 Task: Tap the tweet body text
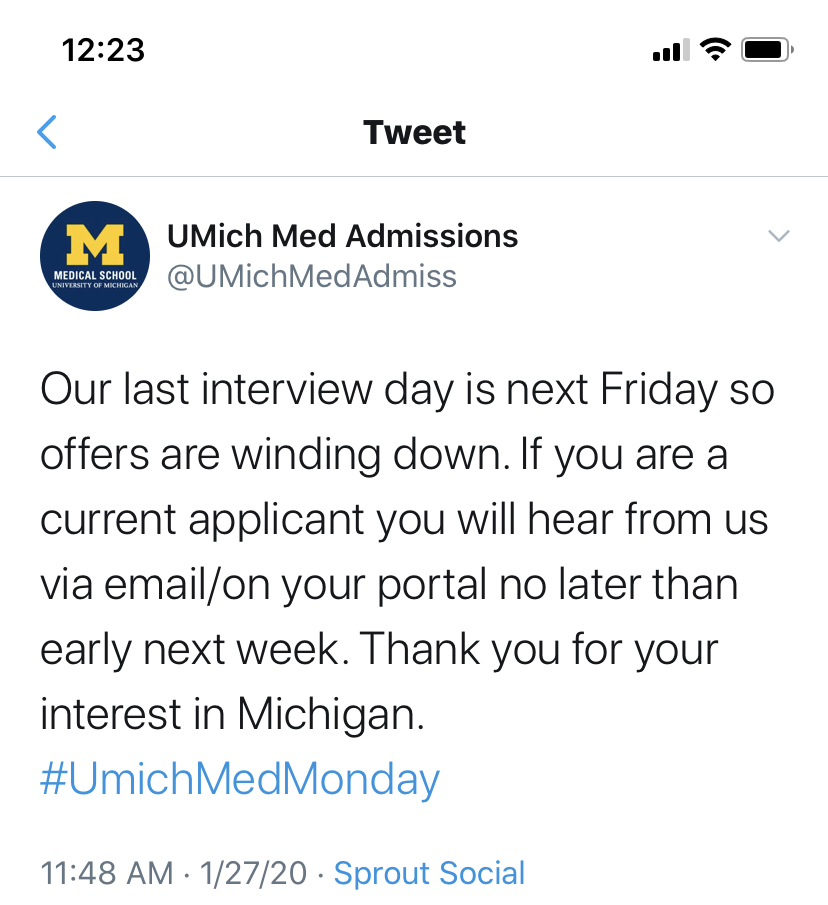[407, 584]
